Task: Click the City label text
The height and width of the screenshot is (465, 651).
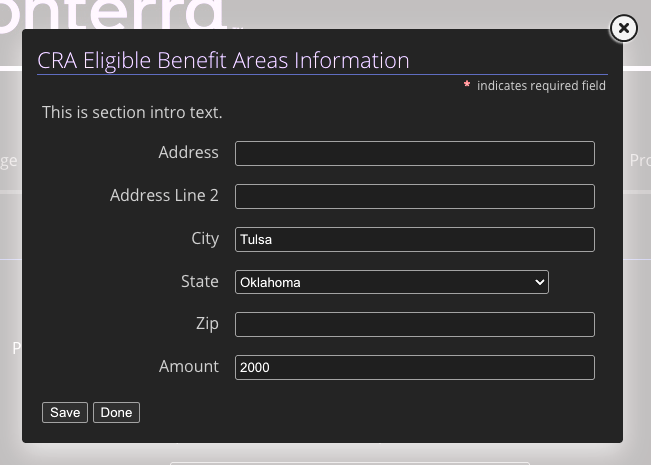Action: click(205, 239)
